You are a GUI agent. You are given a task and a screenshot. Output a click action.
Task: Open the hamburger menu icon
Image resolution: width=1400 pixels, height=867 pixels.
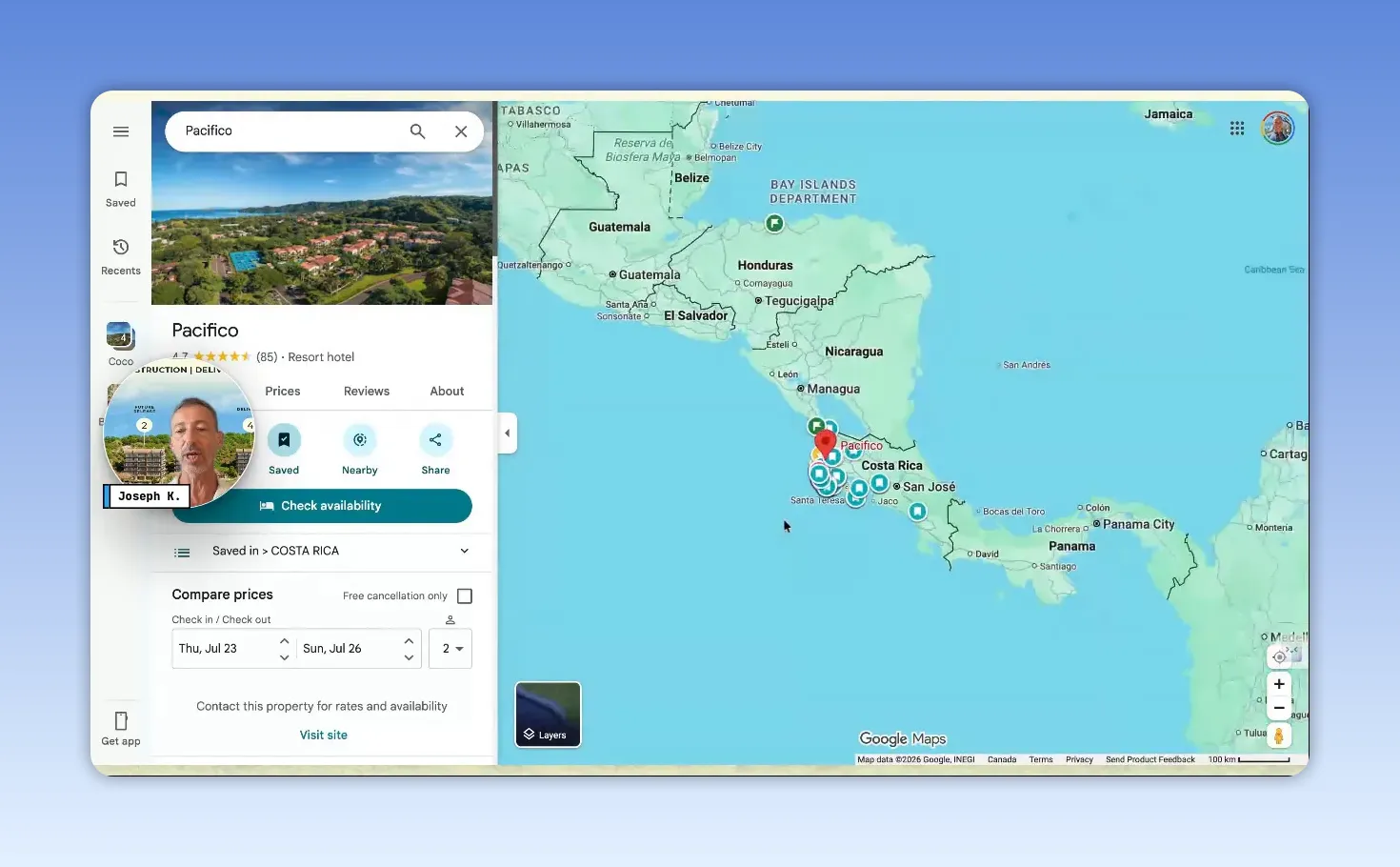(121, 131)
